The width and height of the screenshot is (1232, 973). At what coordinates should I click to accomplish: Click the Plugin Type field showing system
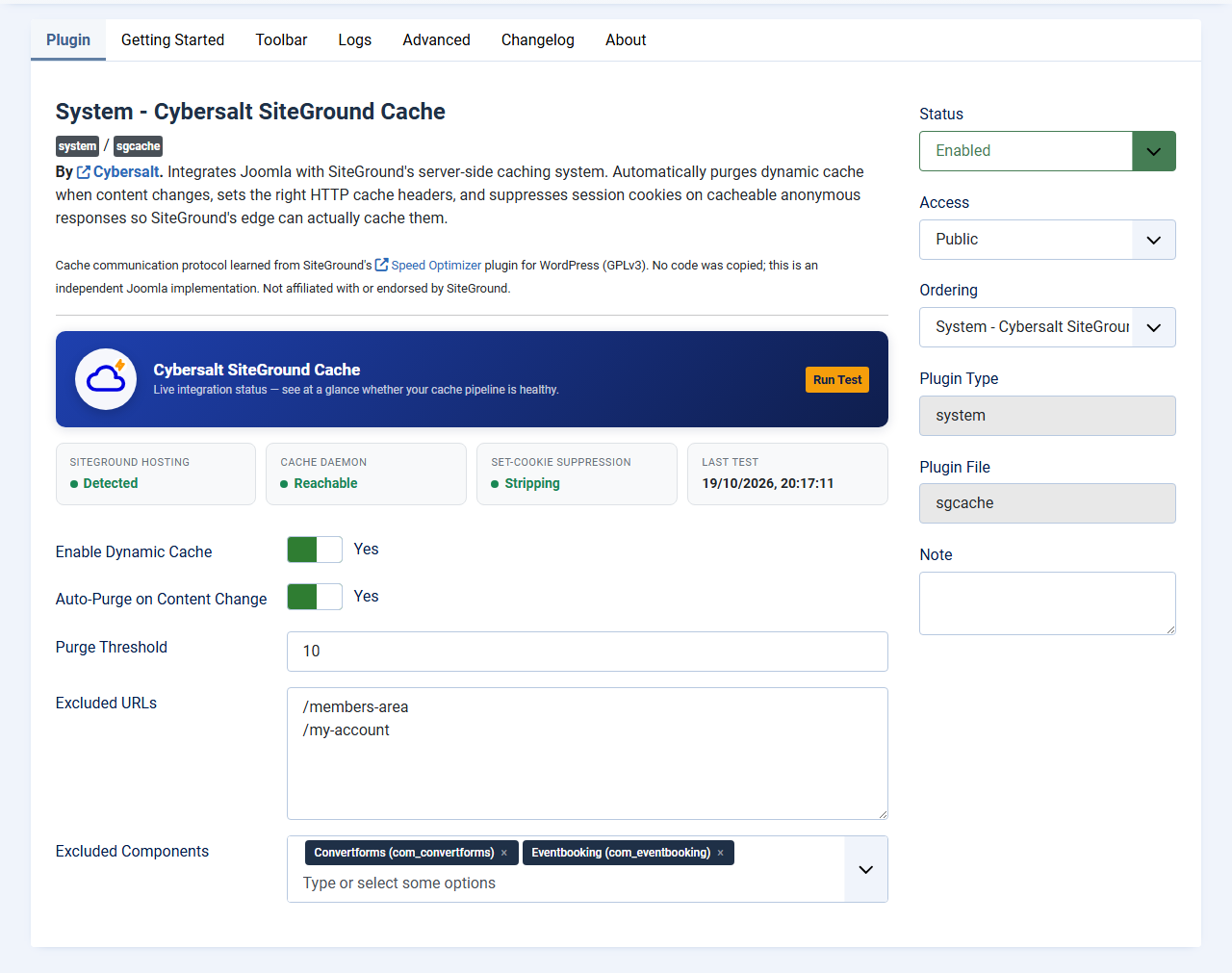click(1047, 416)
